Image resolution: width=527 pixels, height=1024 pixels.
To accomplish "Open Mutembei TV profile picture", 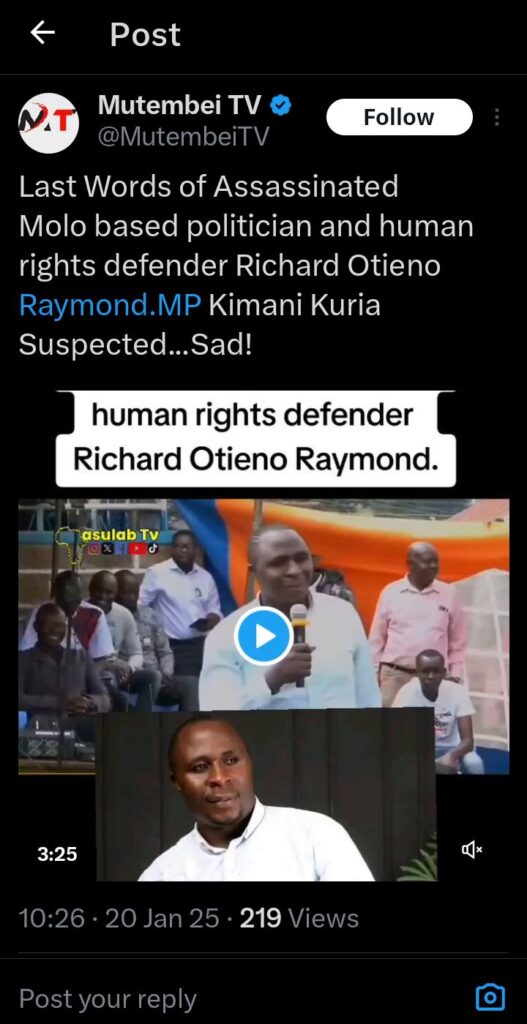I will pos(48,123).
